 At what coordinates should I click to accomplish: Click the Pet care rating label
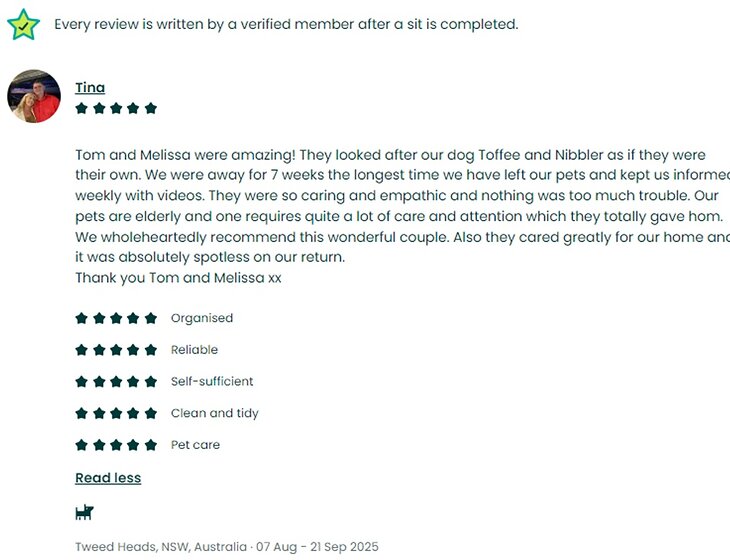pos(195,445)
